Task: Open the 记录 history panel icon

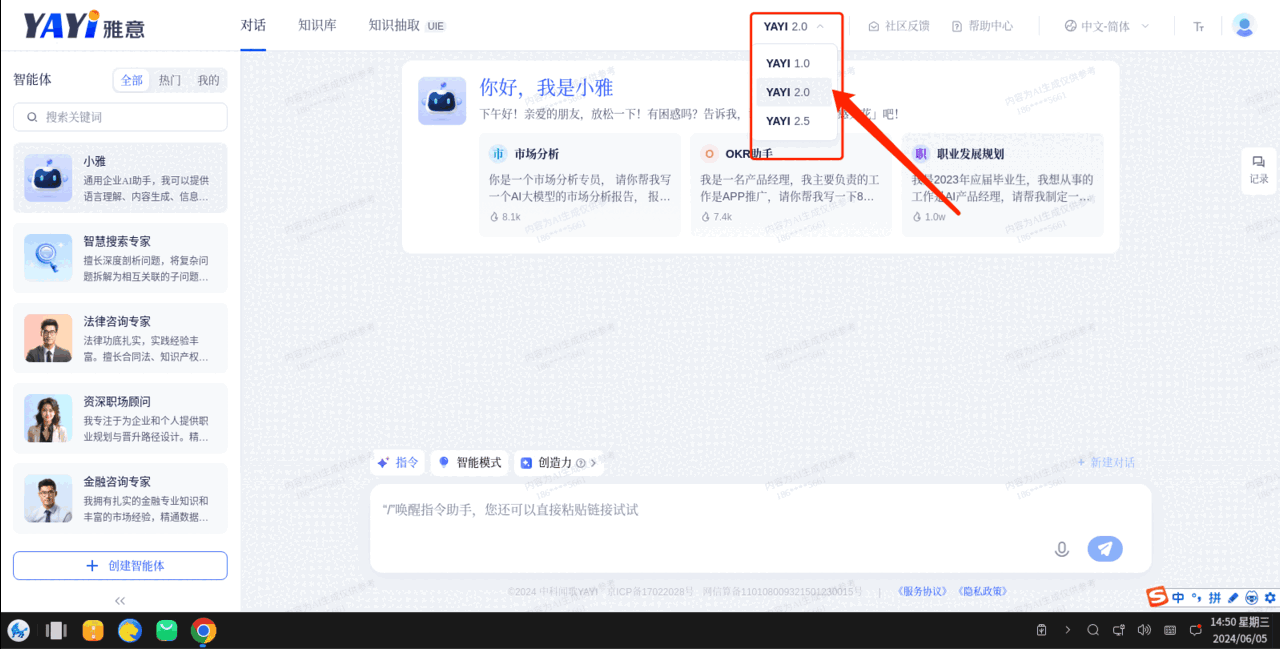Action: coord(1258,169)
